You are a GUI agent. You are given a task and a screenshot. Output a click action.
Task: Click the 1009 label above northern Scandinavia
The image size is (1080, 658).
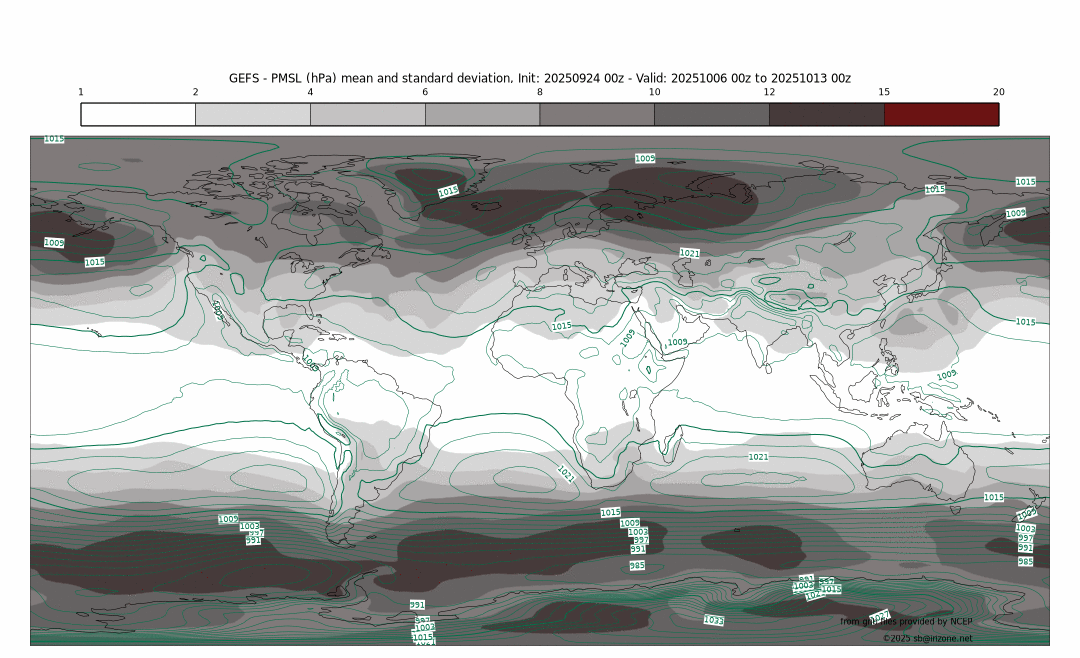[645, 158]
